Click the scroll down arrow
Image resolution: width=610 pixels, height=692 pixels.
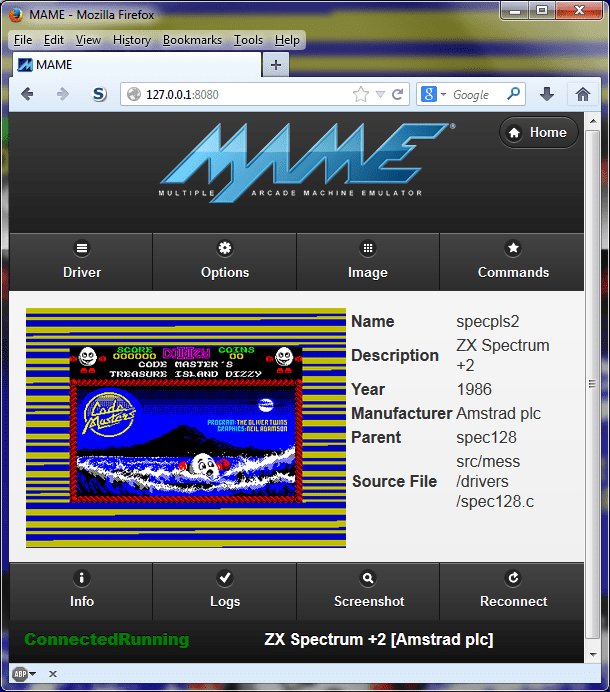(593, 654)
